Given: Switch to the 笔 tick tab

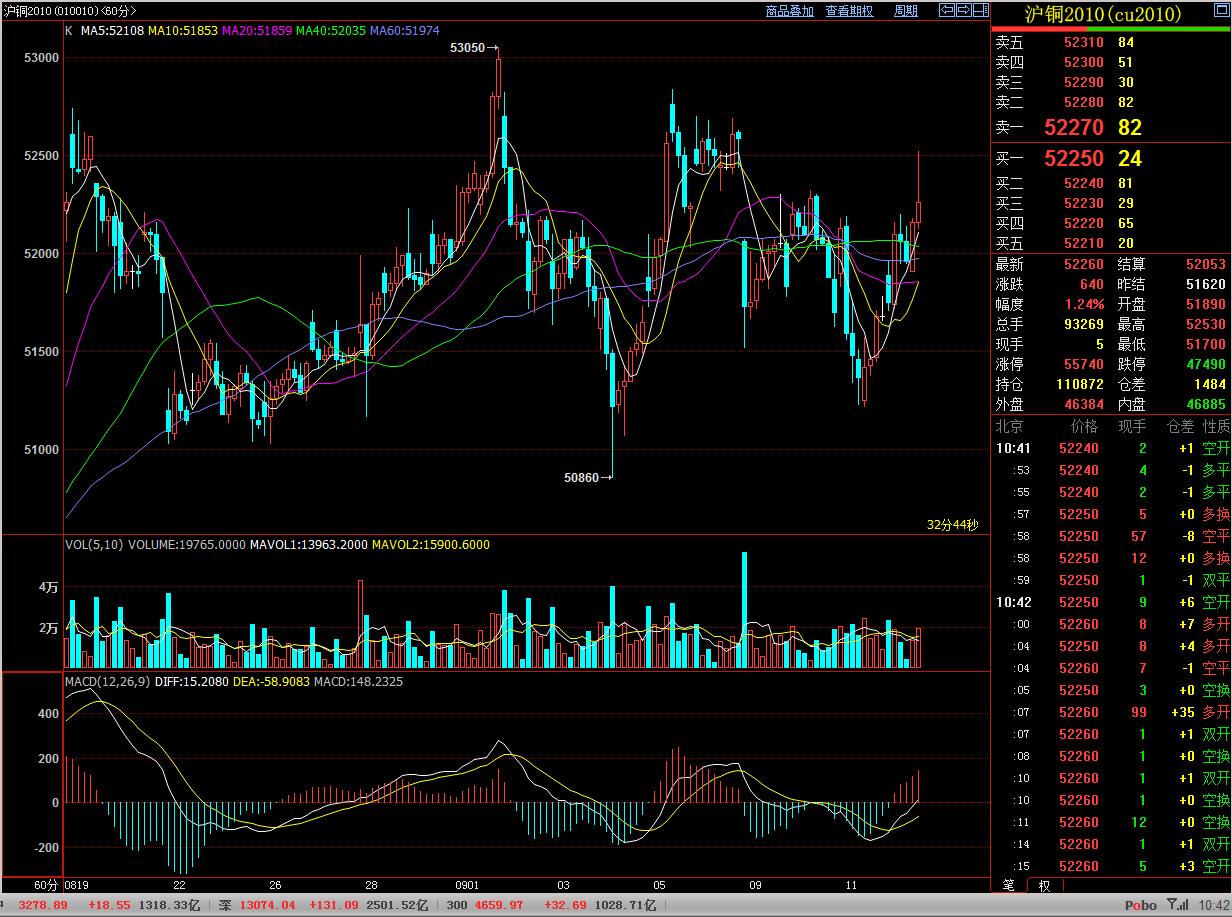Looking at the screenshot, I should (x=1008, y=885).
